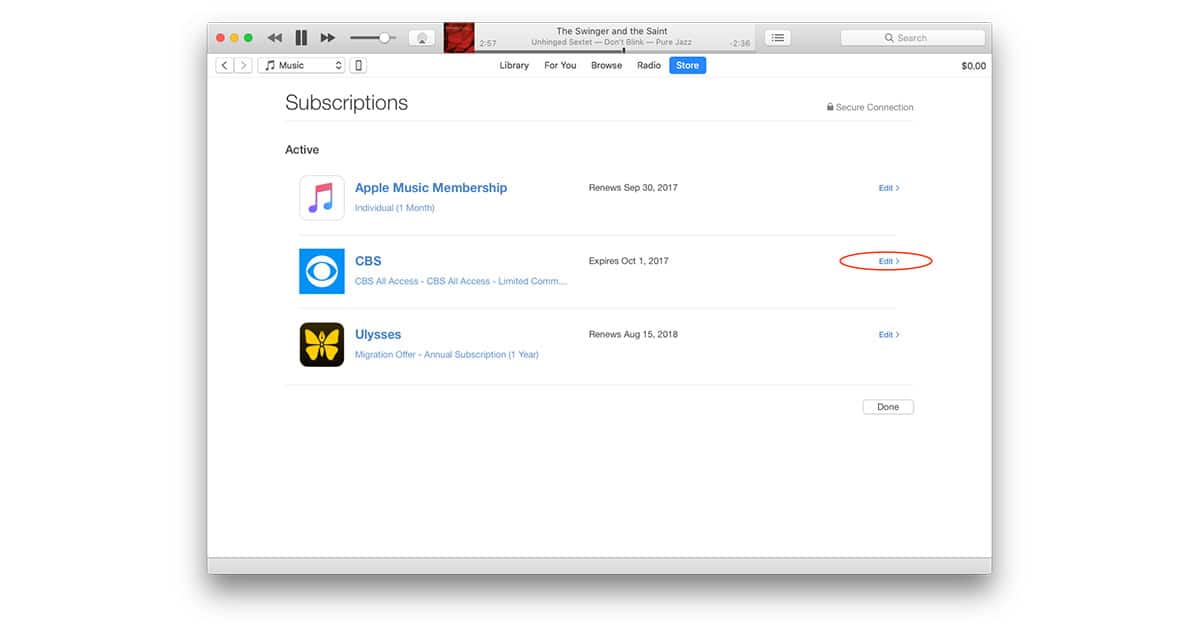Open the Apple Music Membership link
The image size is (1200, 630).
point(431,188)
